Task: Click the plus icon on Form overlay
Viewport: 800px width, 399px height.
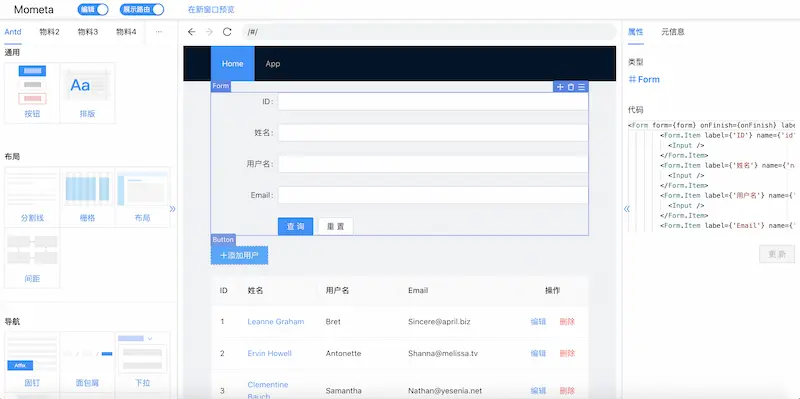Action: (x=560, y=87)
